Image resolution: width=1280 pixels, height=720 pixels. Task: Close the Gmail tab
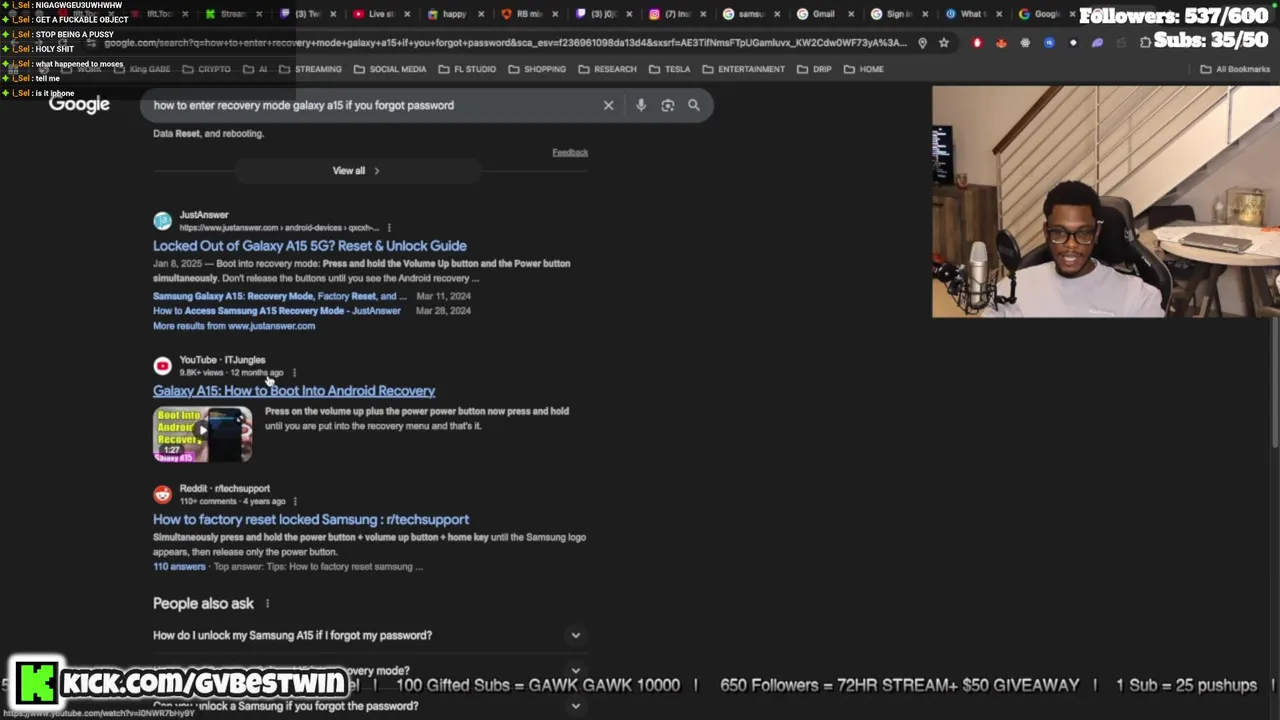(x=850, y=14)
